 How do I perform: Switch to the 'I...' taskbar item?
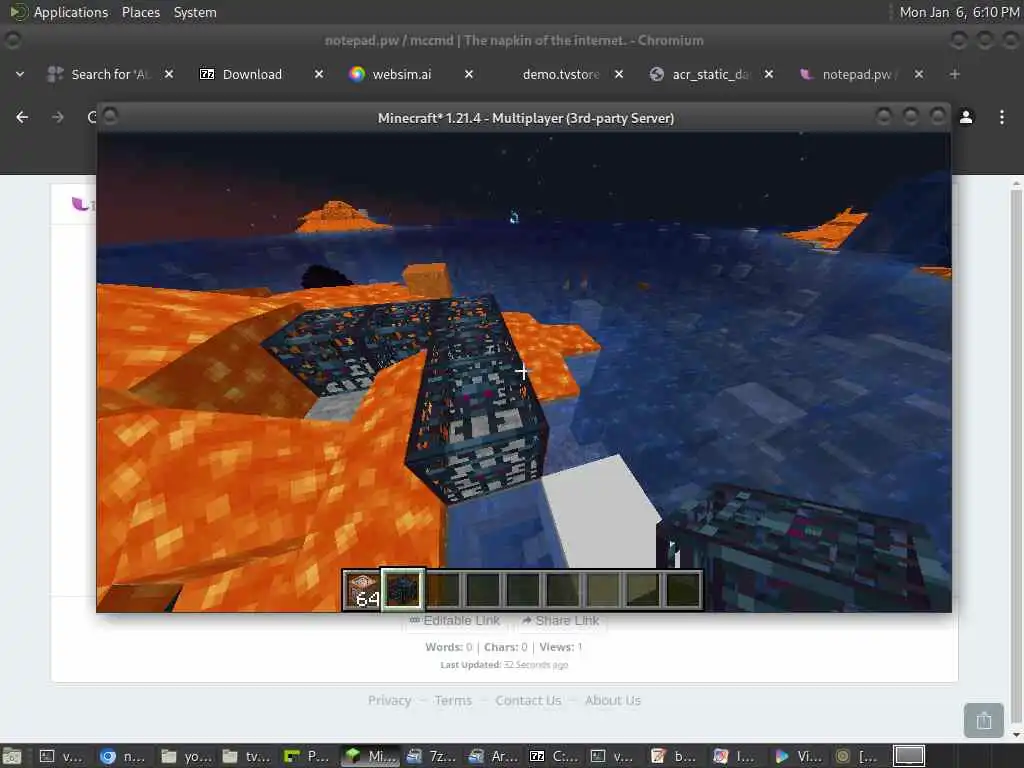(737, 756)
